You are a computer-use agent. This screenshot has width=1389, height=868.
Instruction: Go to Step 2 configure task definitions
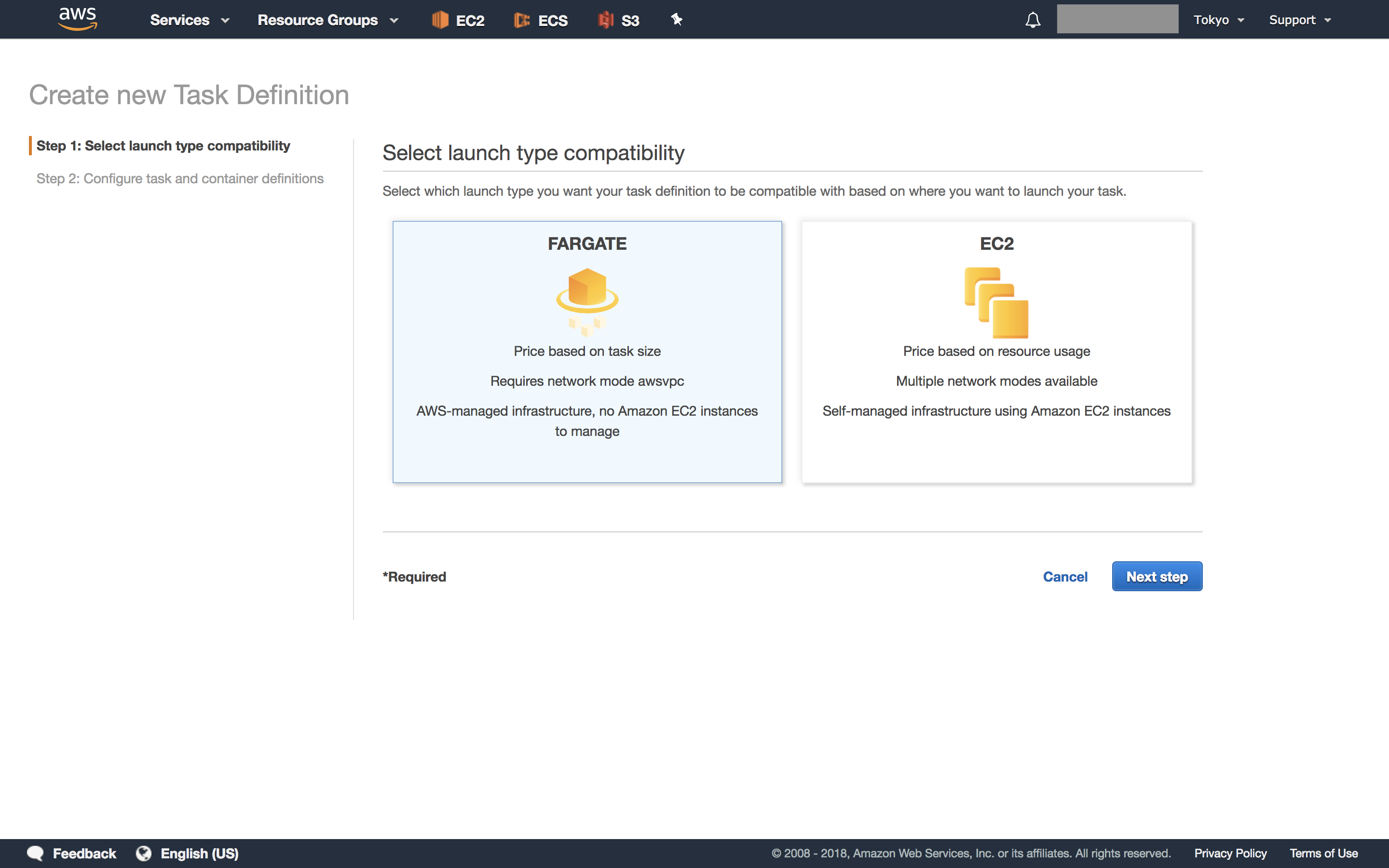[x=179, y=178]
